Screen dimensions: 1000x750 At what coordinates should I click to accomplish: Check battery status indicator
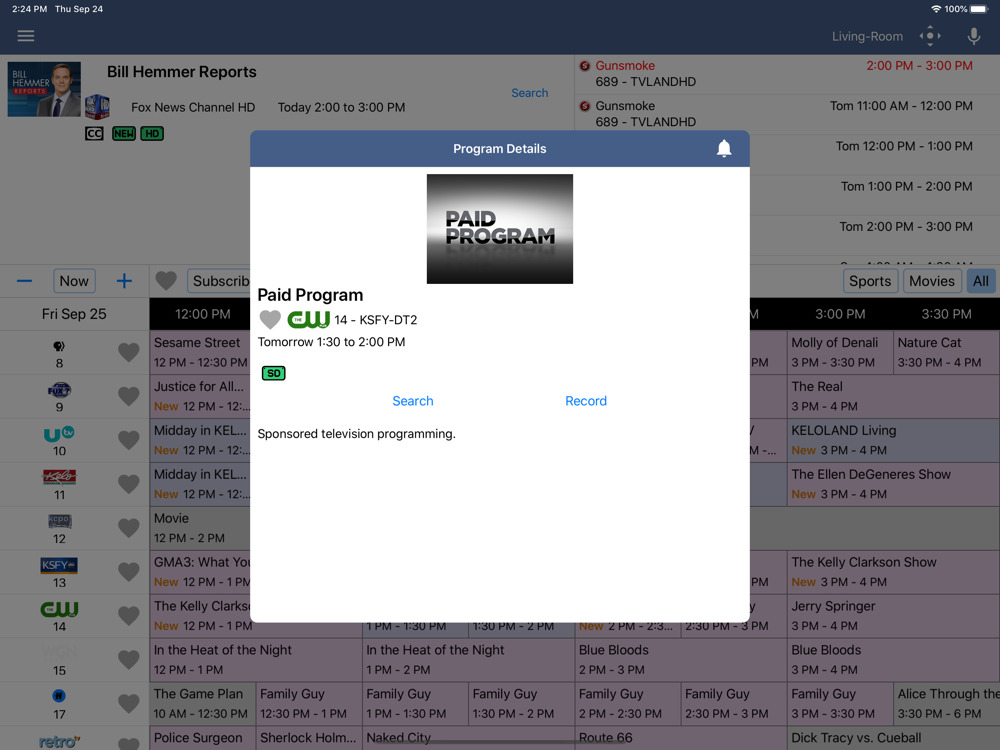coord(979,9)
